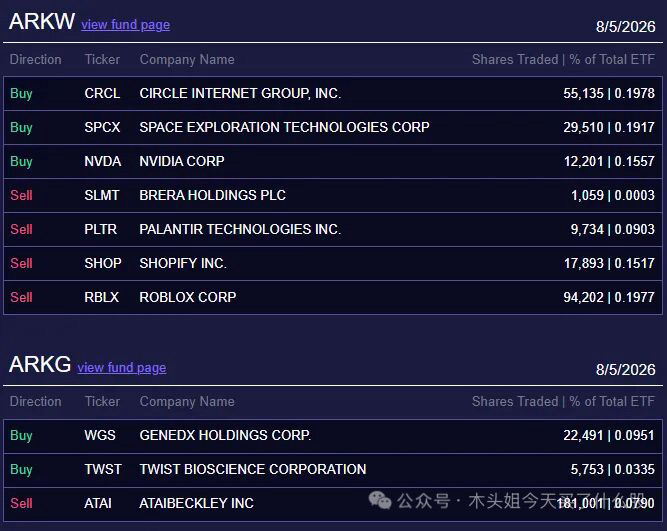Click the value 29,510 | 0.1917

pos(609,127)
